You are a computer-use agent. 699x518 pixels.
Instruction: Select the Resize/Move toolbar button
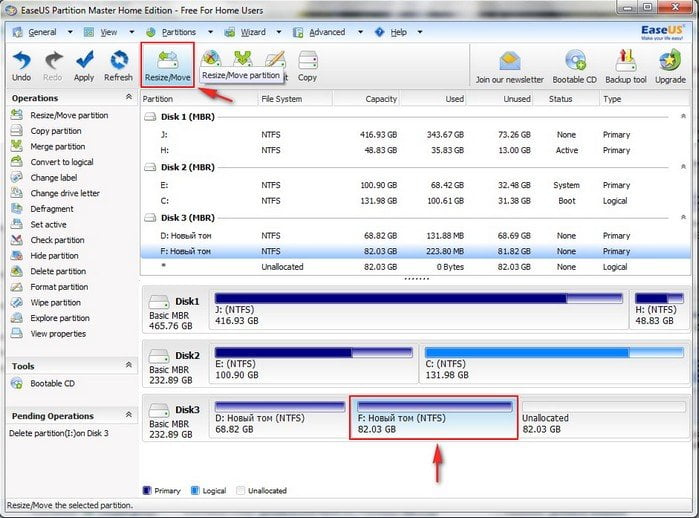(x=168, y=65)
